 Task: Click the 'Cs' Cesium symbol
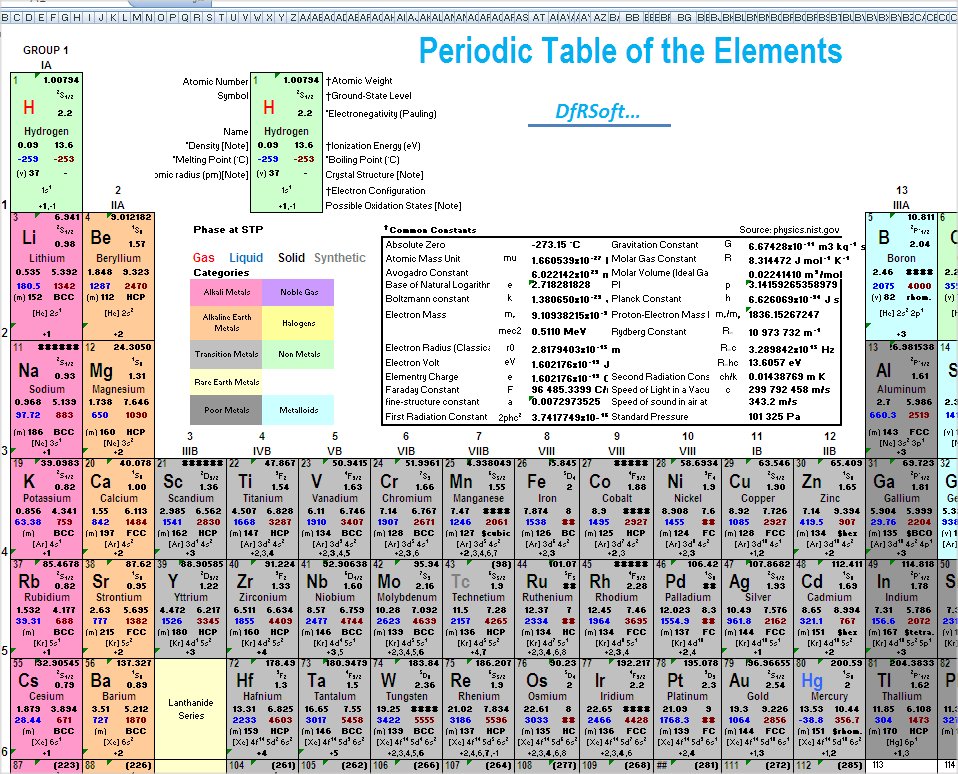(x=29, y=681)
